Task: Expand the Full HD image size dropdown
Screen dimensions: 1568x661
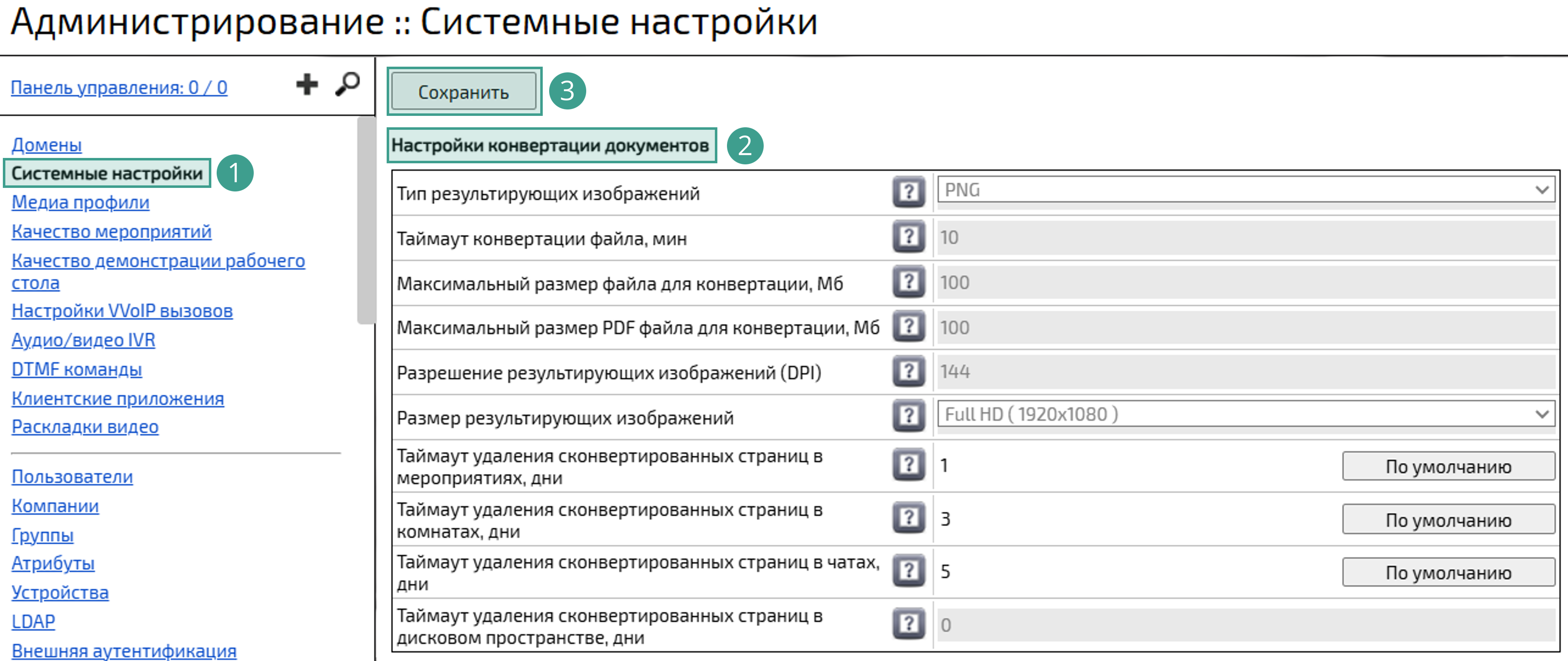Action: [x=1245, y=414]
